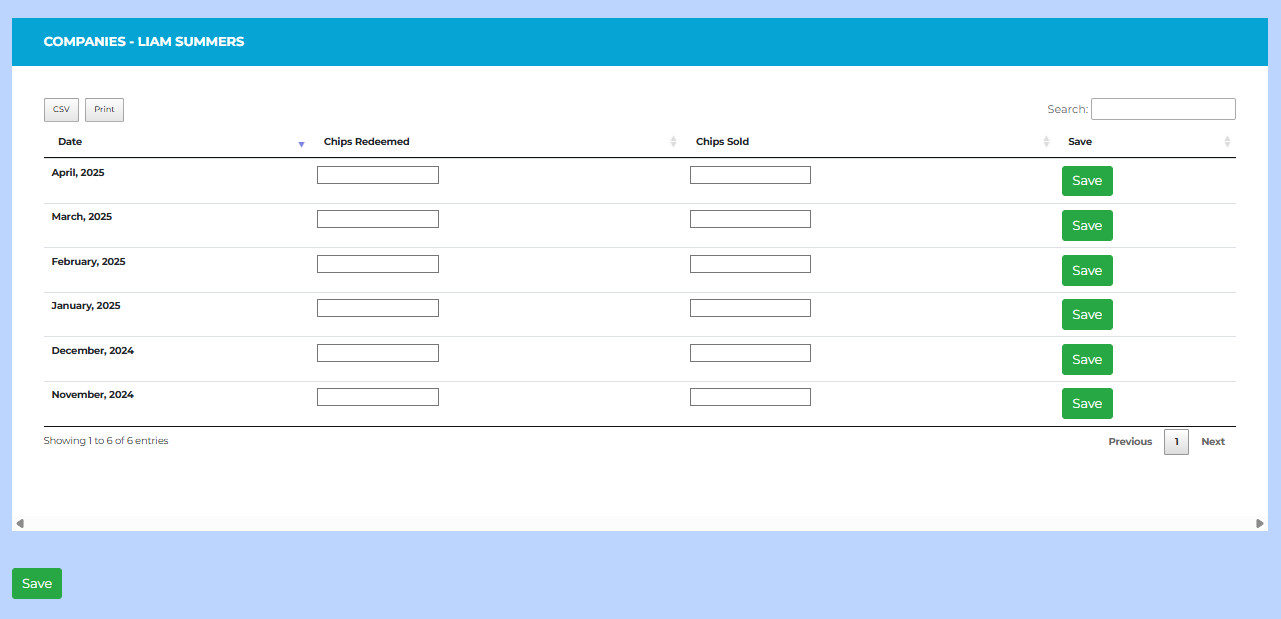Focus the Search input field
Screen dimensions: 1281x619
[1162, 109]
